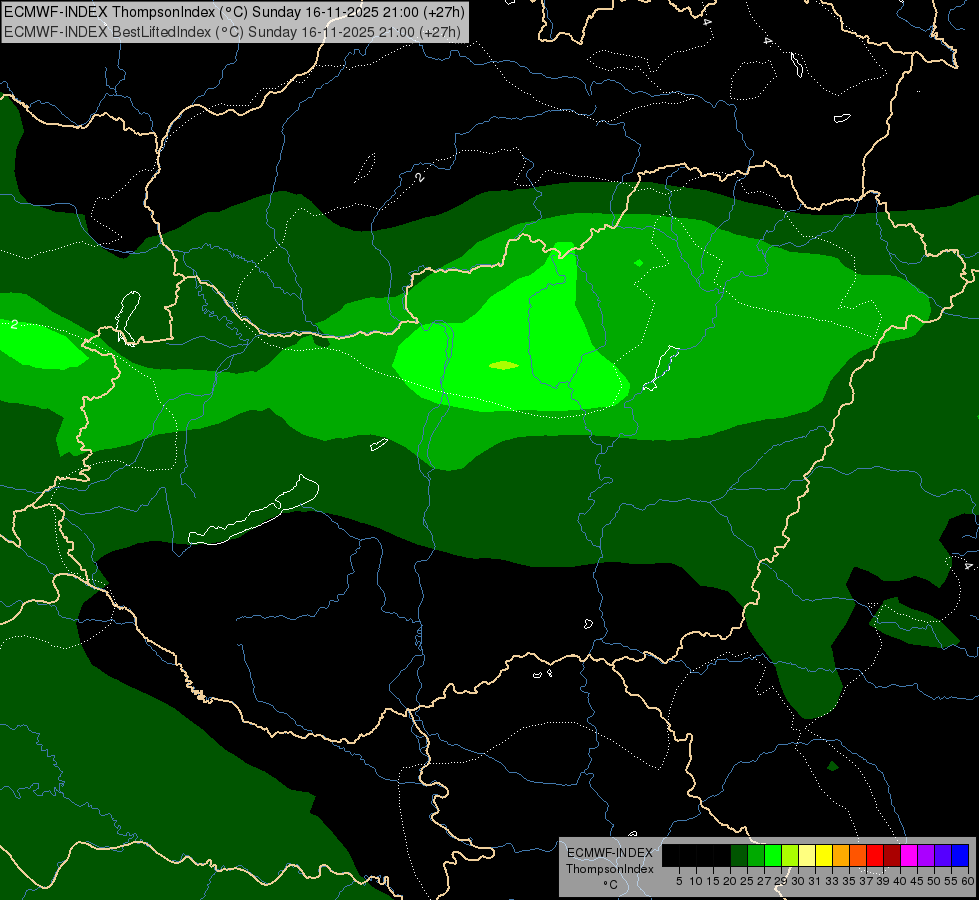The width and height of the screenshot is (979, 900).
Task: Click the legend tick value 30
Action: 798,881
